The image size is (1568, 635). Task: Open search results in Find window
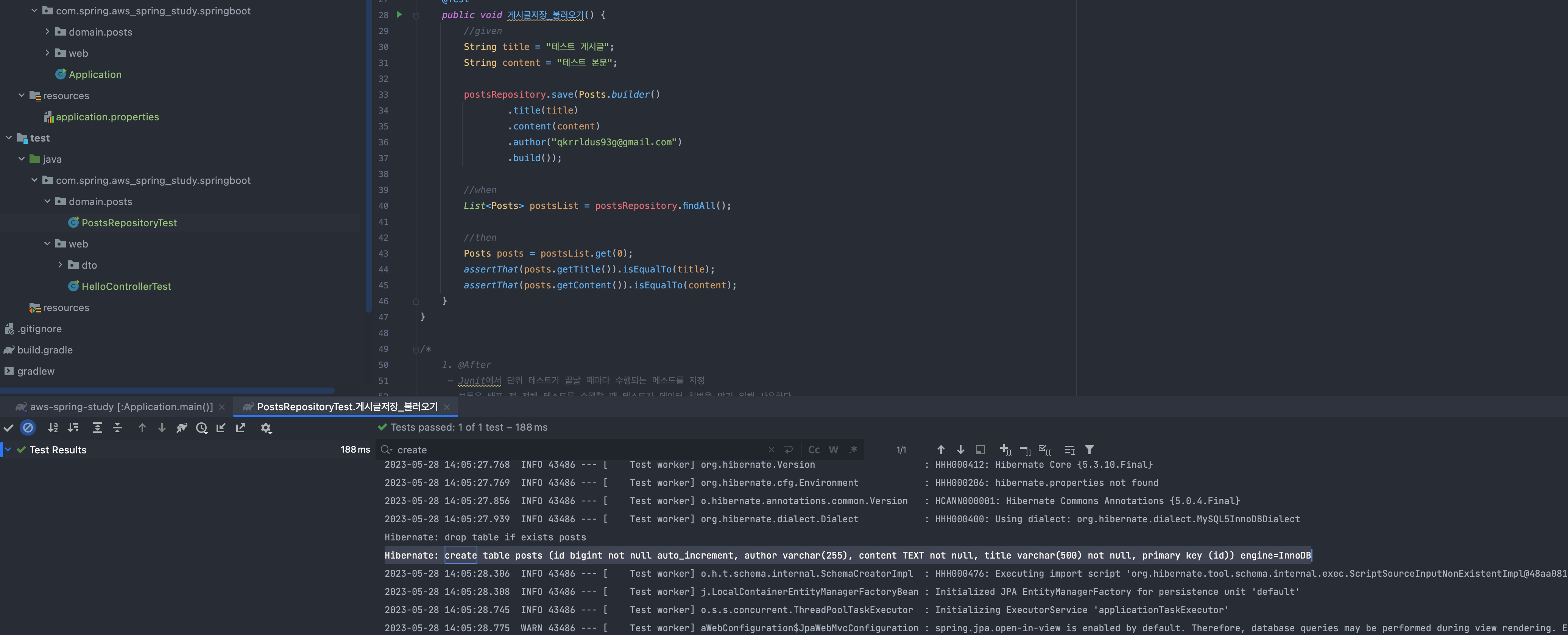pos(1069,450)
